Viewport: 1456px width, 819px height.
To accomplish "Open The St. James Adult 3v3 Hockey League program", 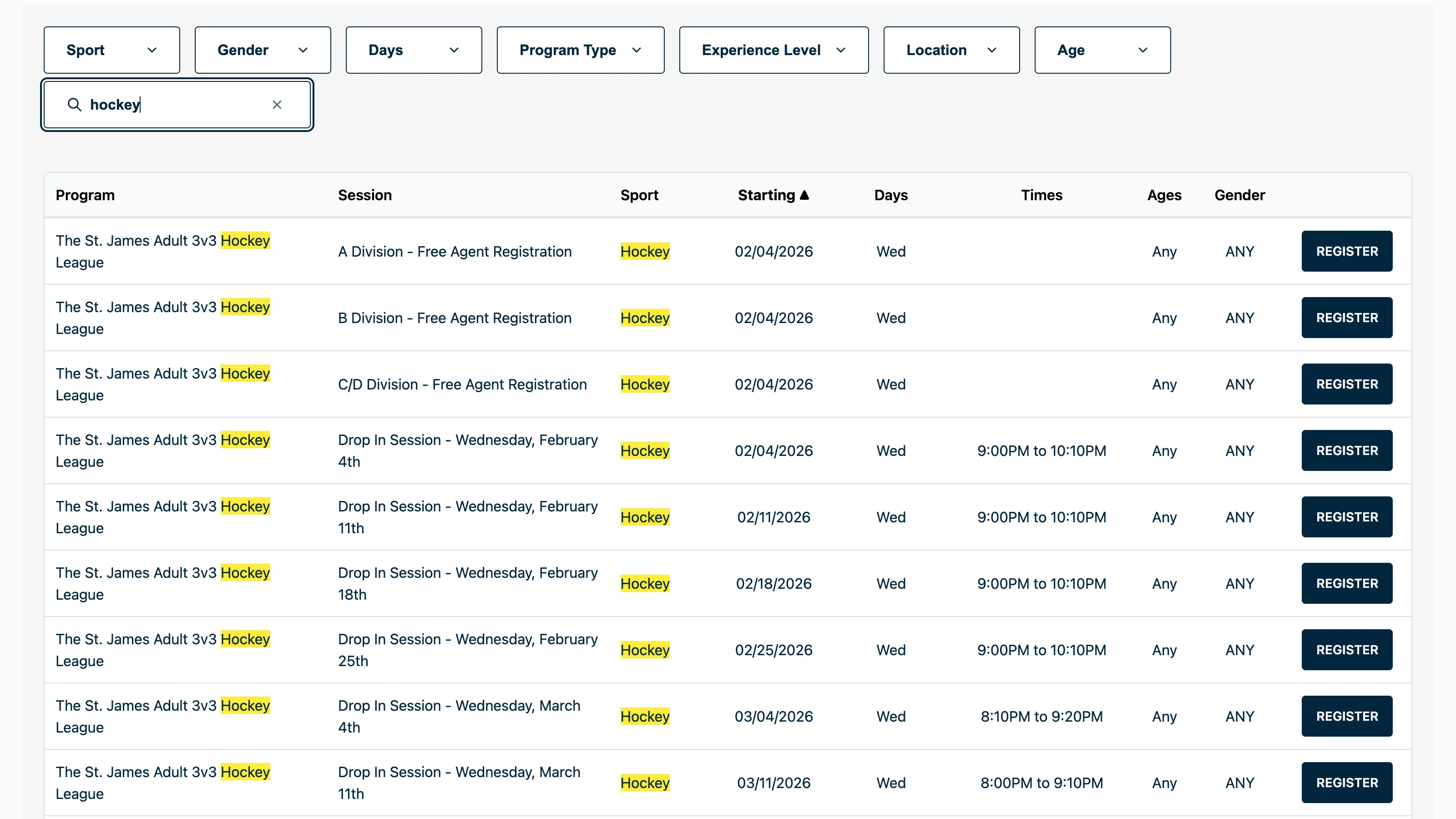I will pos(163,251).
